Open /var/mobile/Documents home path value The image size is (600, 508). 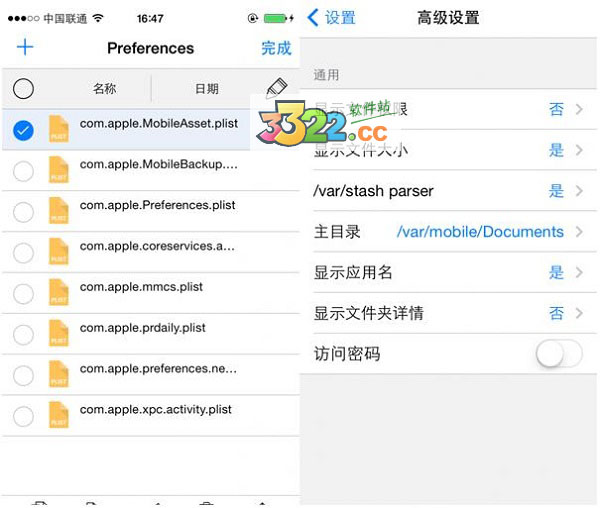pyautogui.click(x=480, y=232)
